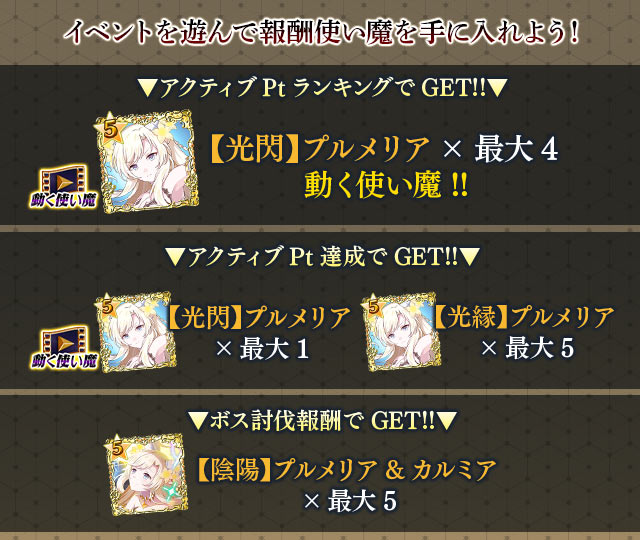Open the 光閃 プルメリア Pt達成 portrait thumbnail
The width and height of the screenshot is (640, 540).
coord(135,331)
